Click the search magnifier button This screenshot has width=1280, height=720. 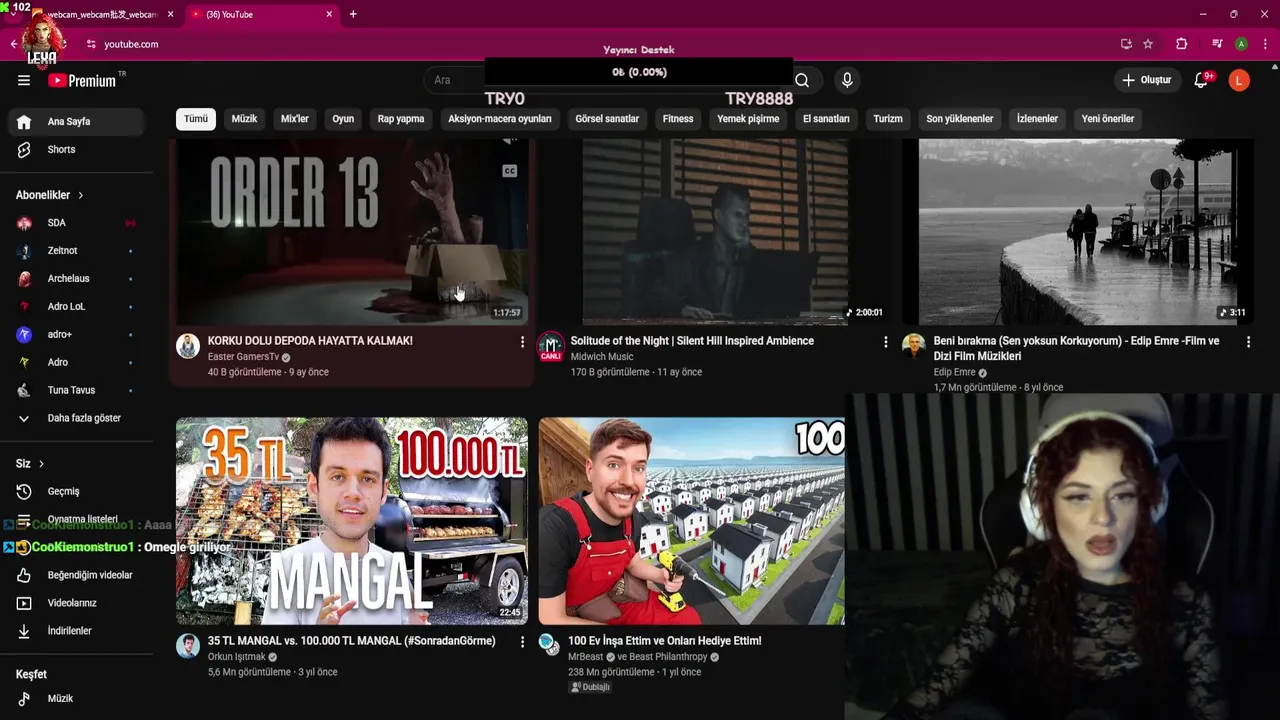[x=802, y=80]
